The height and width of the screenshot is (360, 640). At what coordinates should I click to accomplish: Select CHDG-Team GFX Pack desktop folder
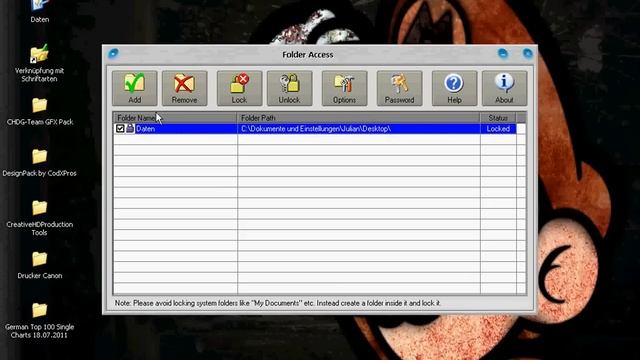[40, 111]
